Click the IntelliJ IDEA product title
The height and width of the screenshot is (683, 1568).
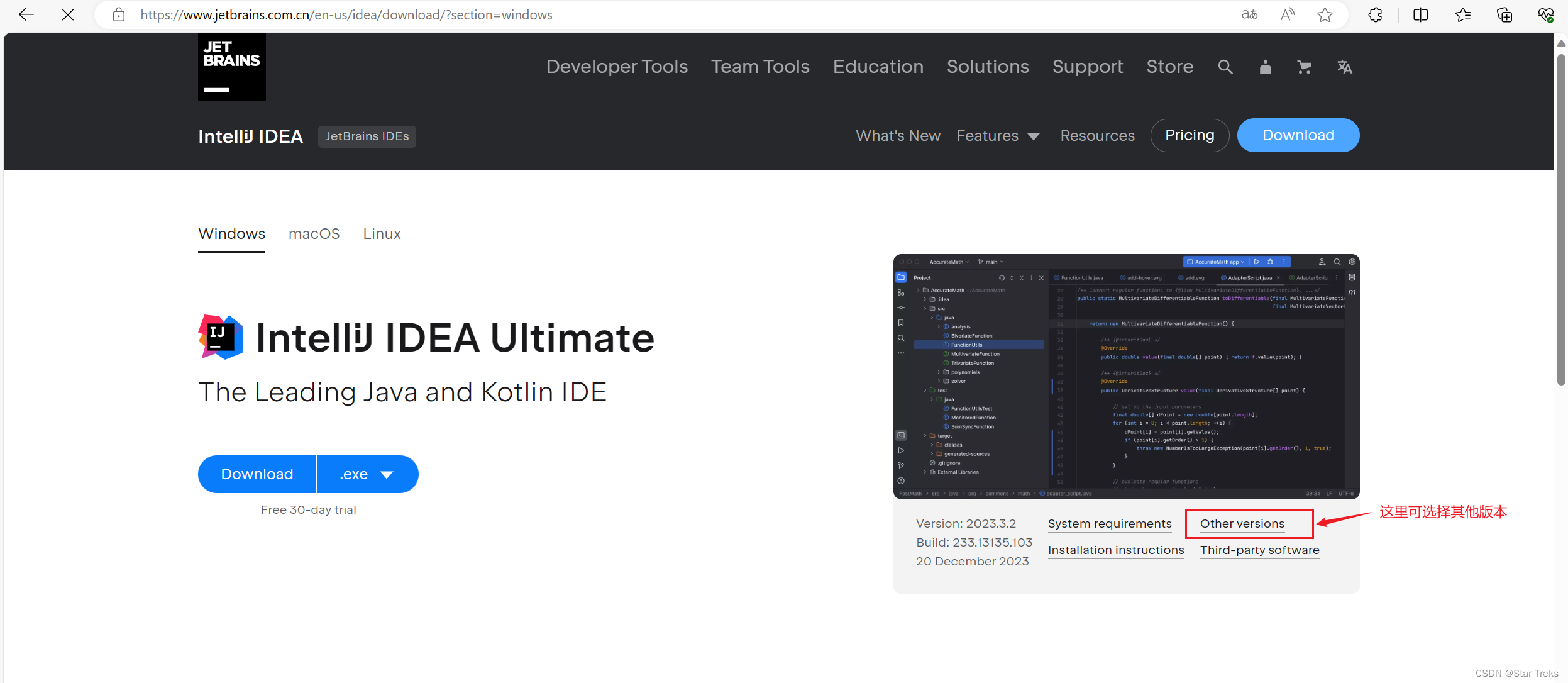pyautogui.click(x=250, y=136)
